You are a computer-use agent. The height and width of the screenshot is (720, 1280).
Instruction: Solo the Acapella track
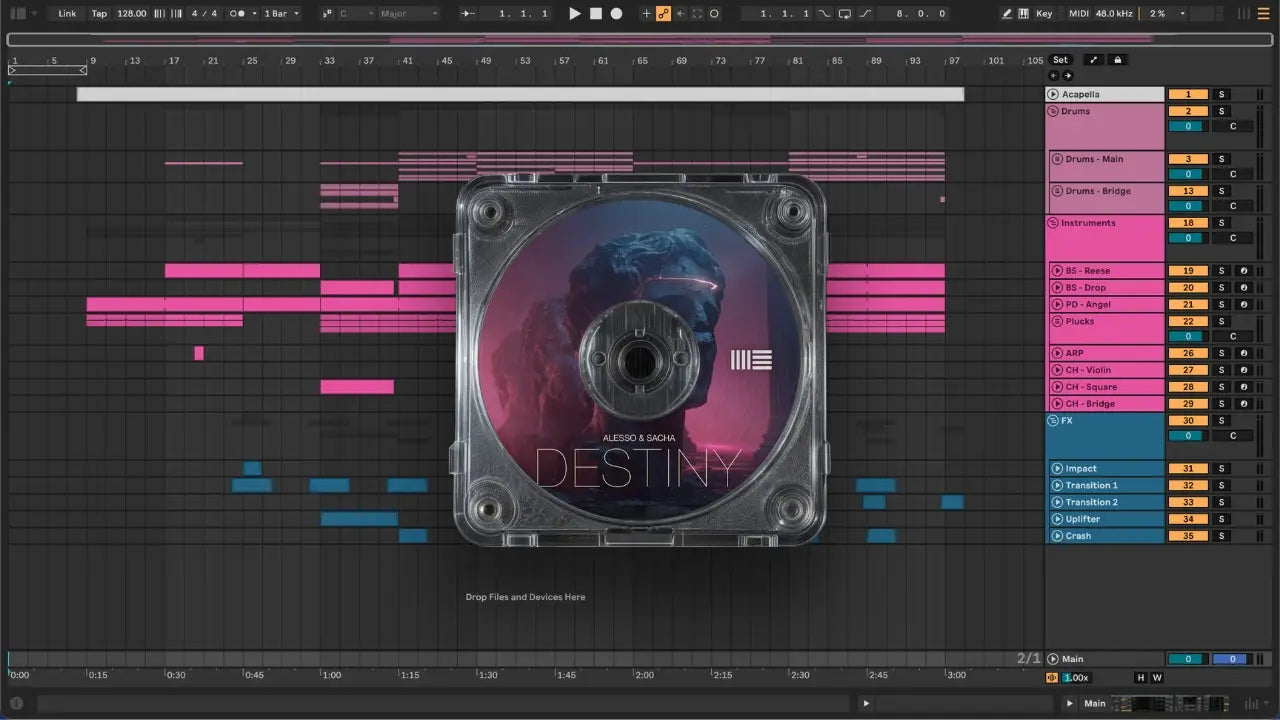(x=1220, y=95)
